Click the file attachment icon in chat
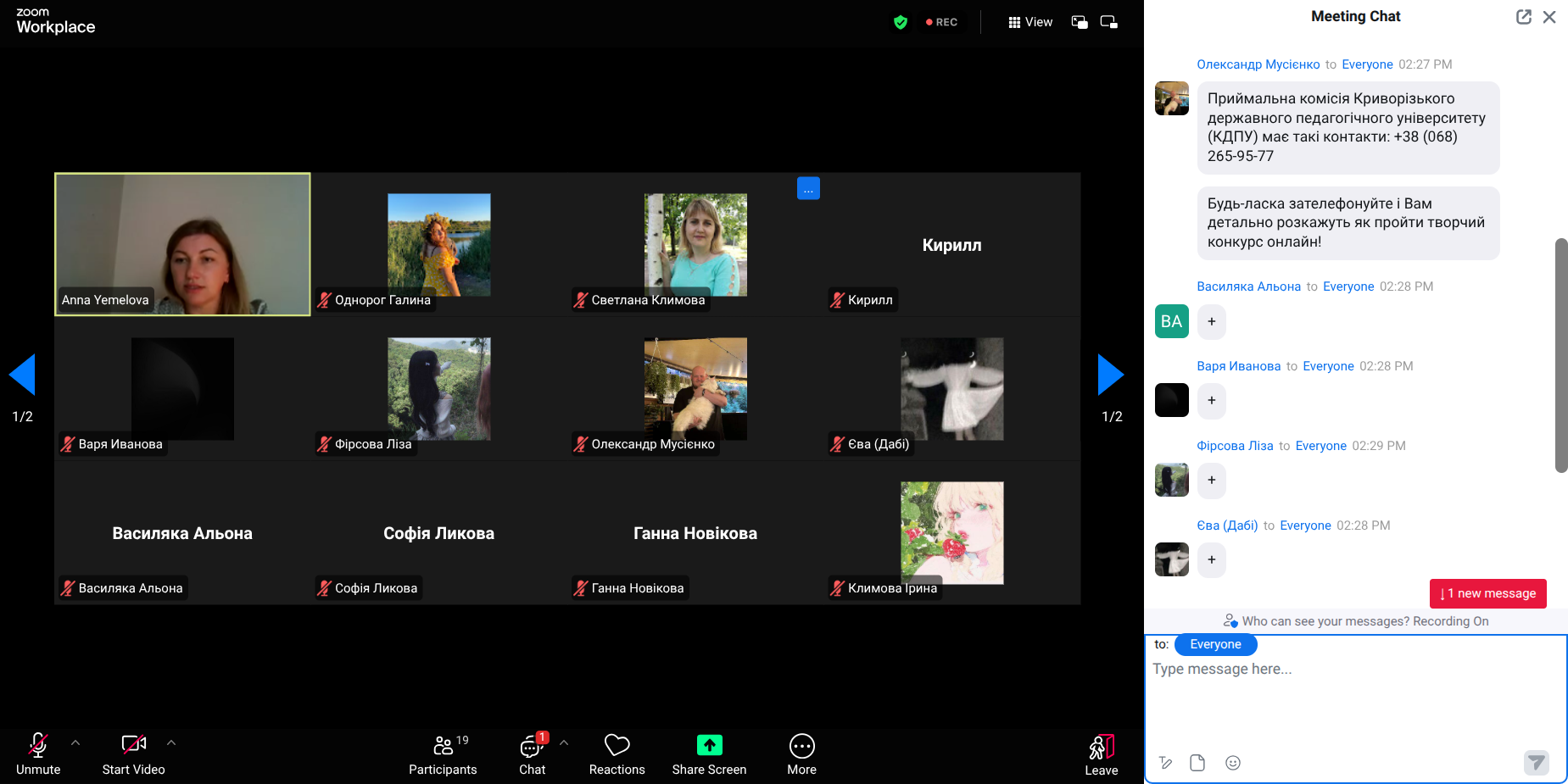The image size is (1568, 784). [1197, 763]
